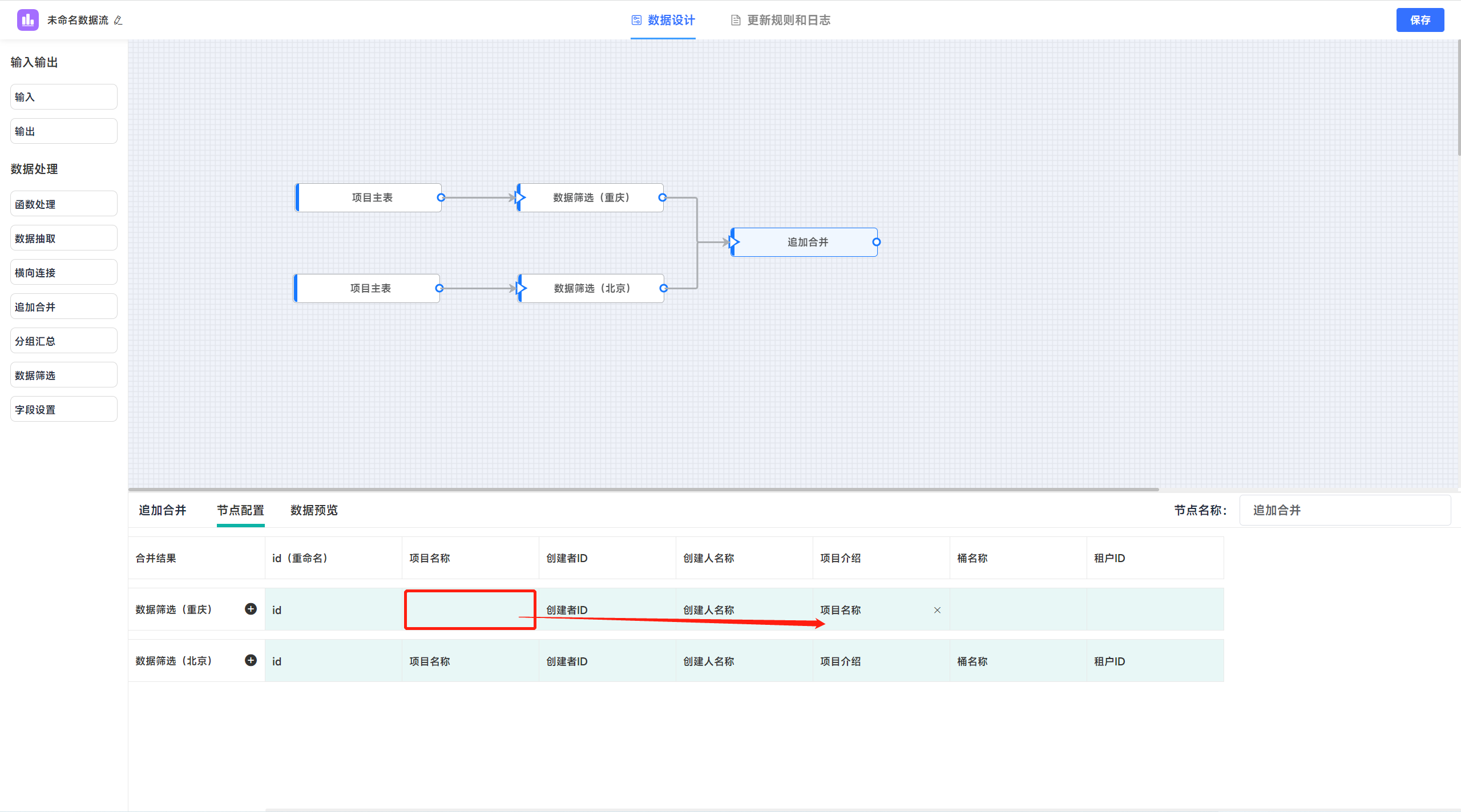Screen dimensions: 1461x812
Task: Select the 数据筛选（重庆）node on canvas
Action: coord(591,197)
